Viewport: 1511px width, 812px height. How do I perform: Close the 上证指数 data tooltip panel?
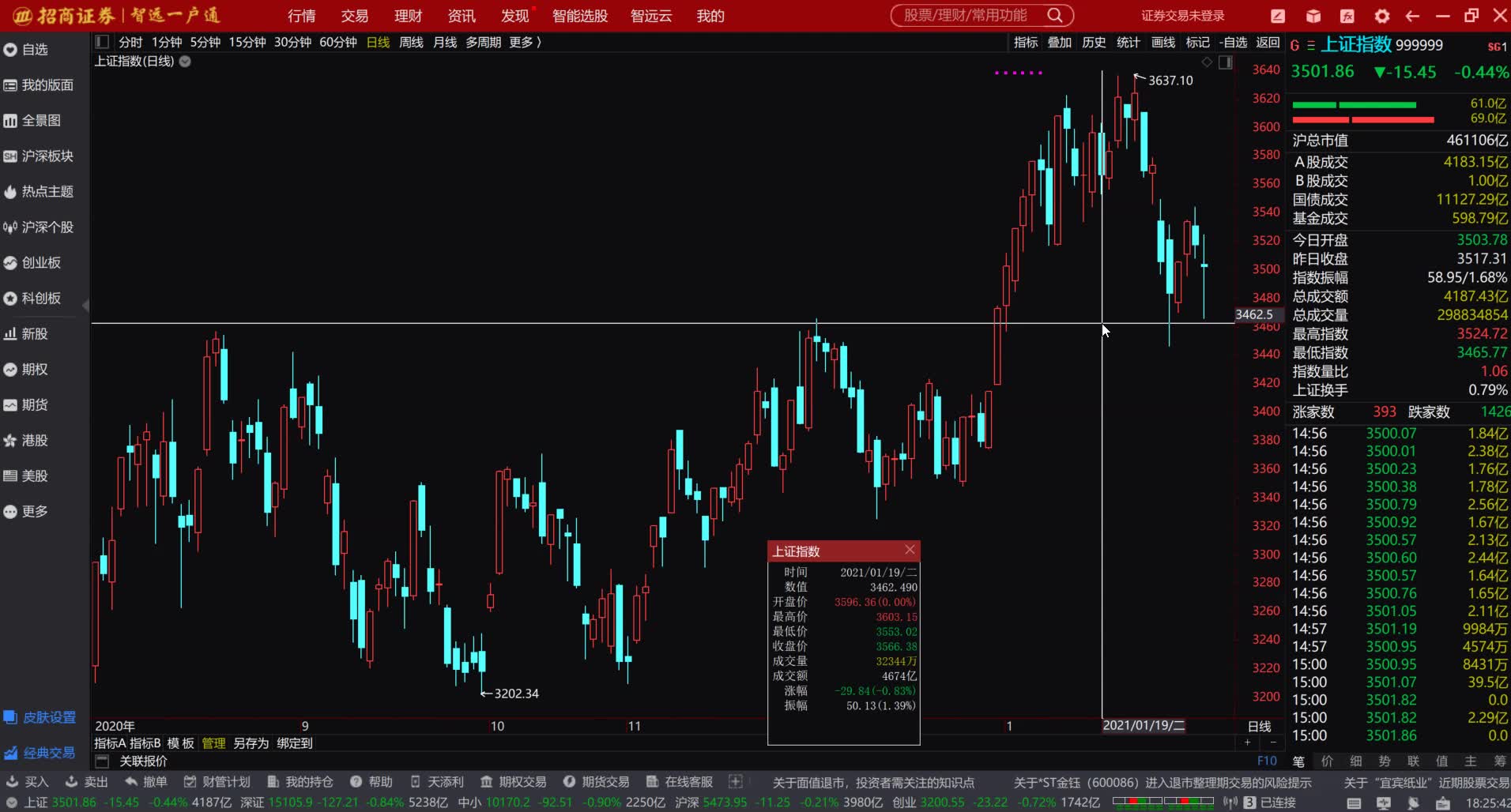tap(910, 550)
